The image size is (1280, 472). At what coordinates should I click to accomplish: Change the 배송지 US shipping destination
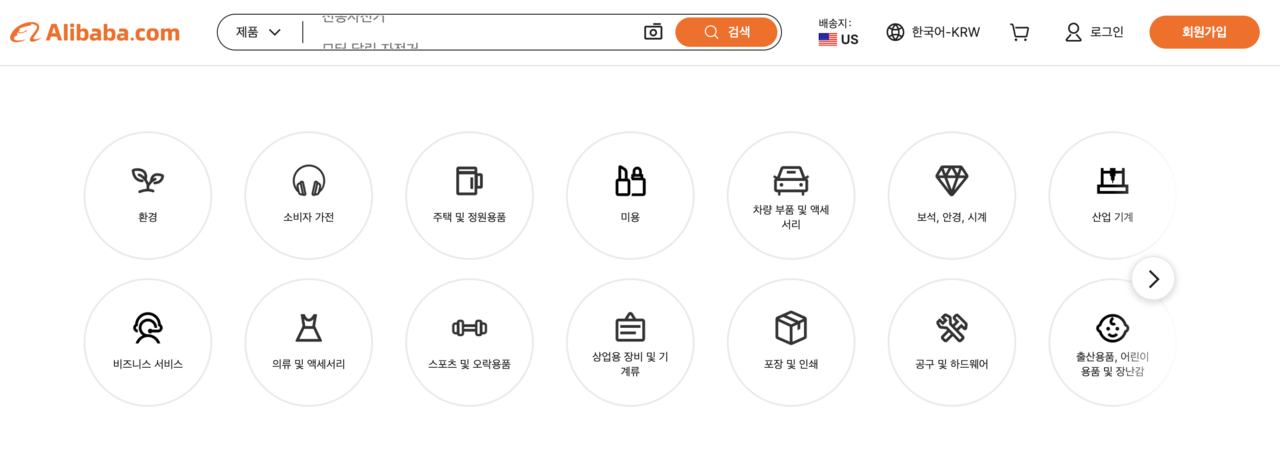click(838, 32)
